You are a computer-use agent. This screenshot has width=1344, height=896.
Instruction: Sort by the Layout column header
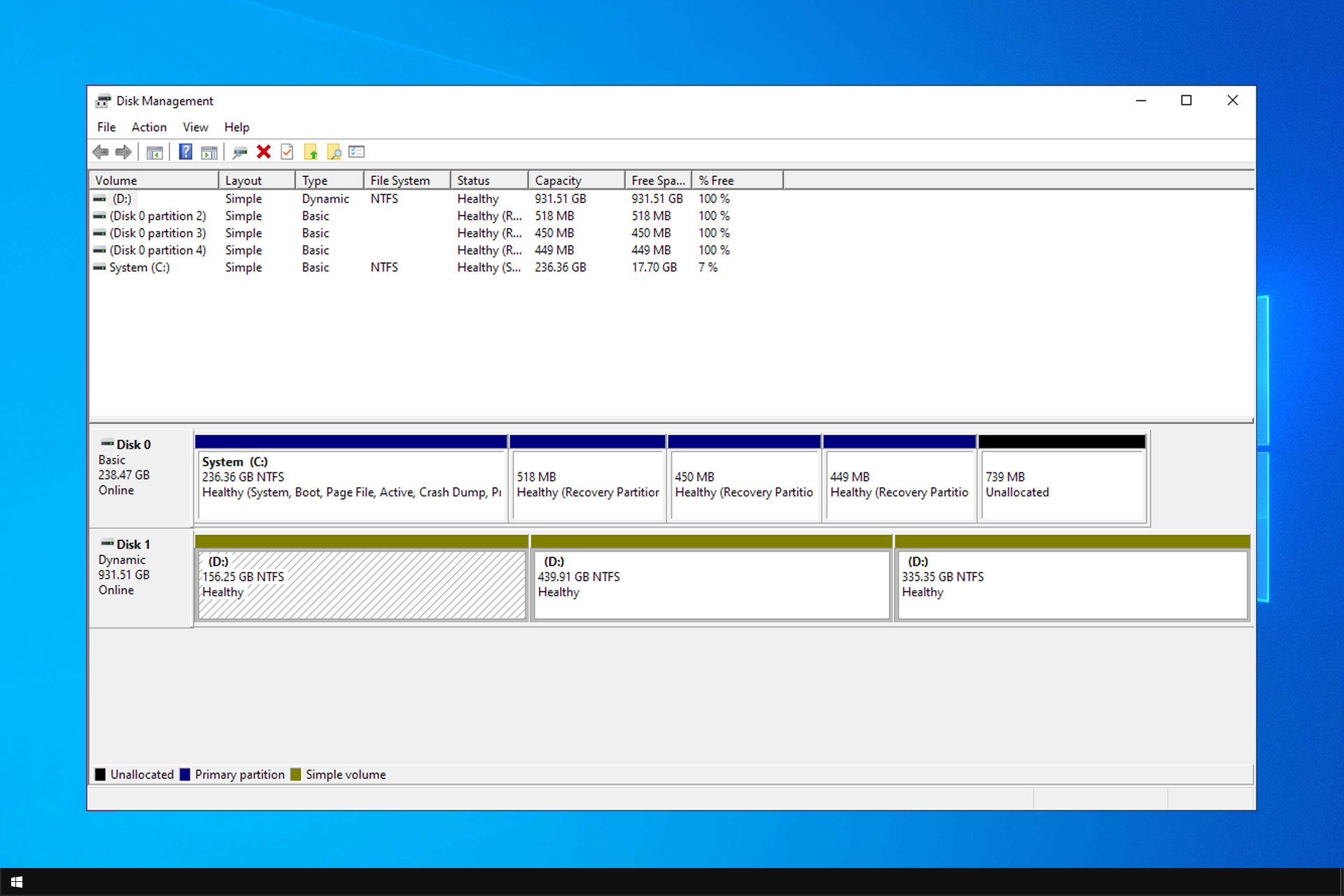pos(257,181)
